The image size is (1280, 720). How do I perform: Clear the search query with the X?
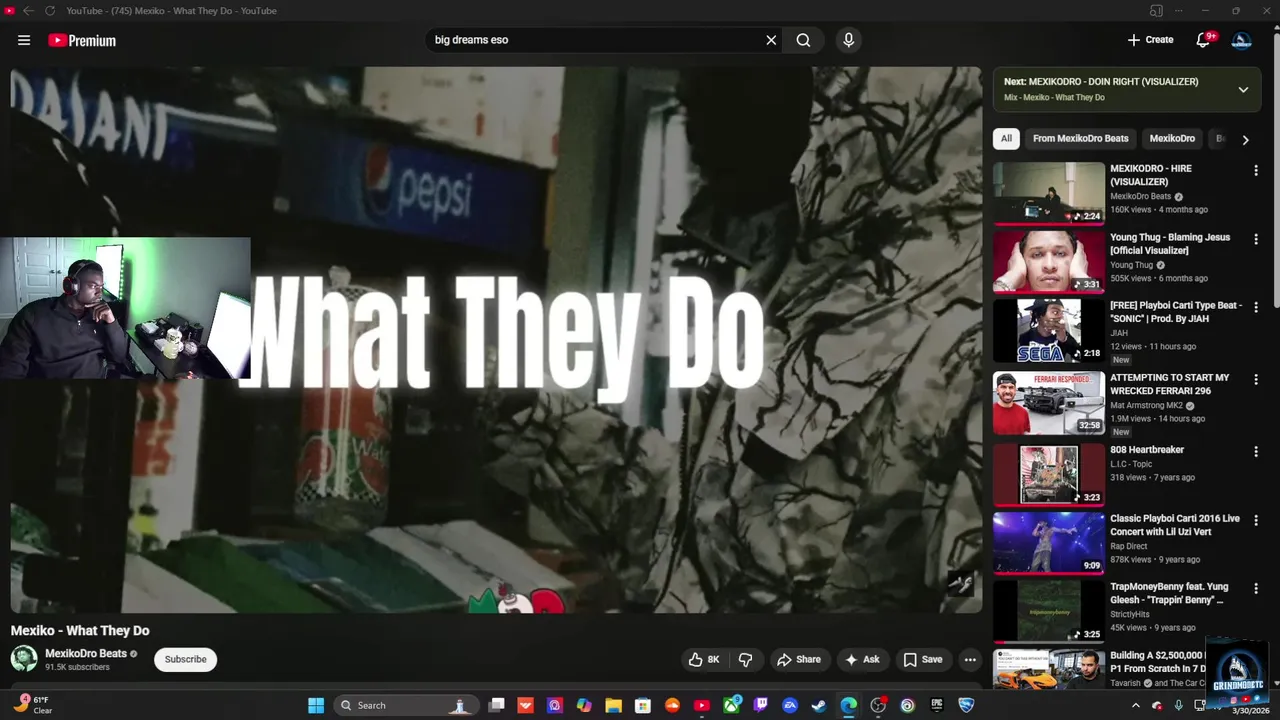771,40
